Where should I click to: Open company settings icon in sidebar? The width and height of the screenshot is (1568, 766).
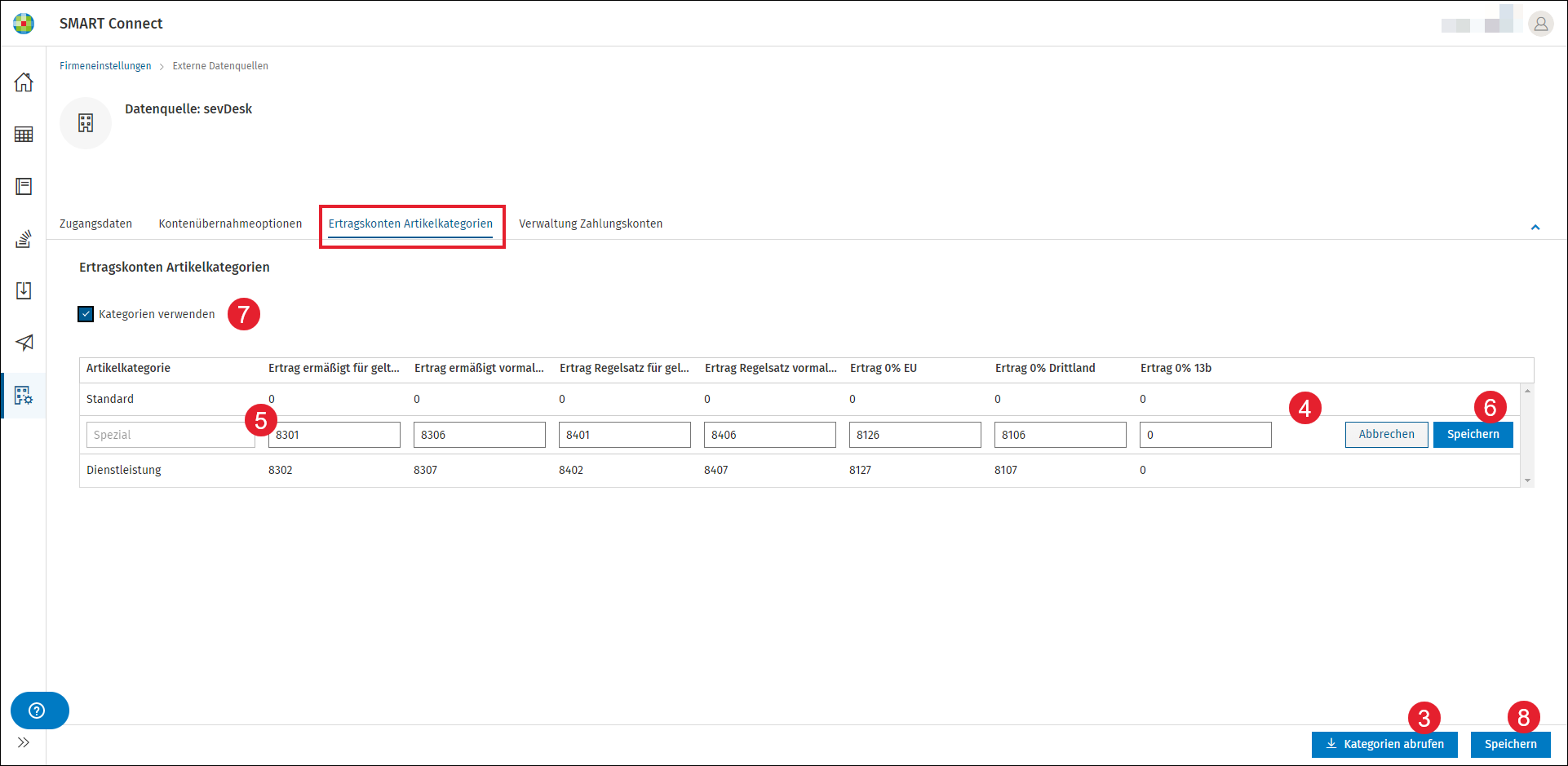[x=24, y=396]
